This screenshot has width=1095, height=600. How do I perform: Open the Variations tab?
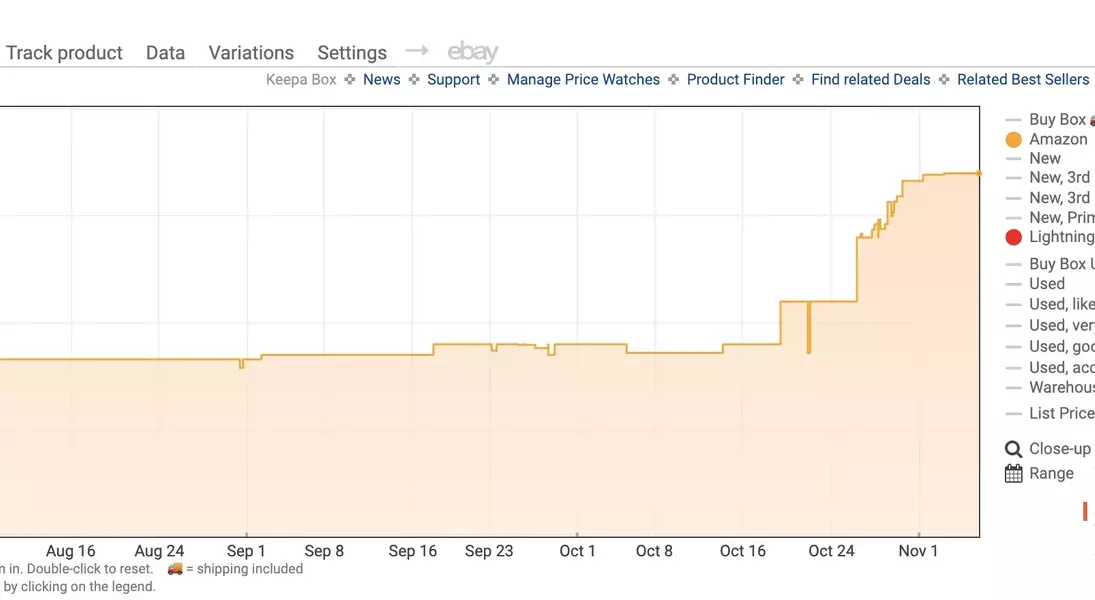tap(251, 53)
